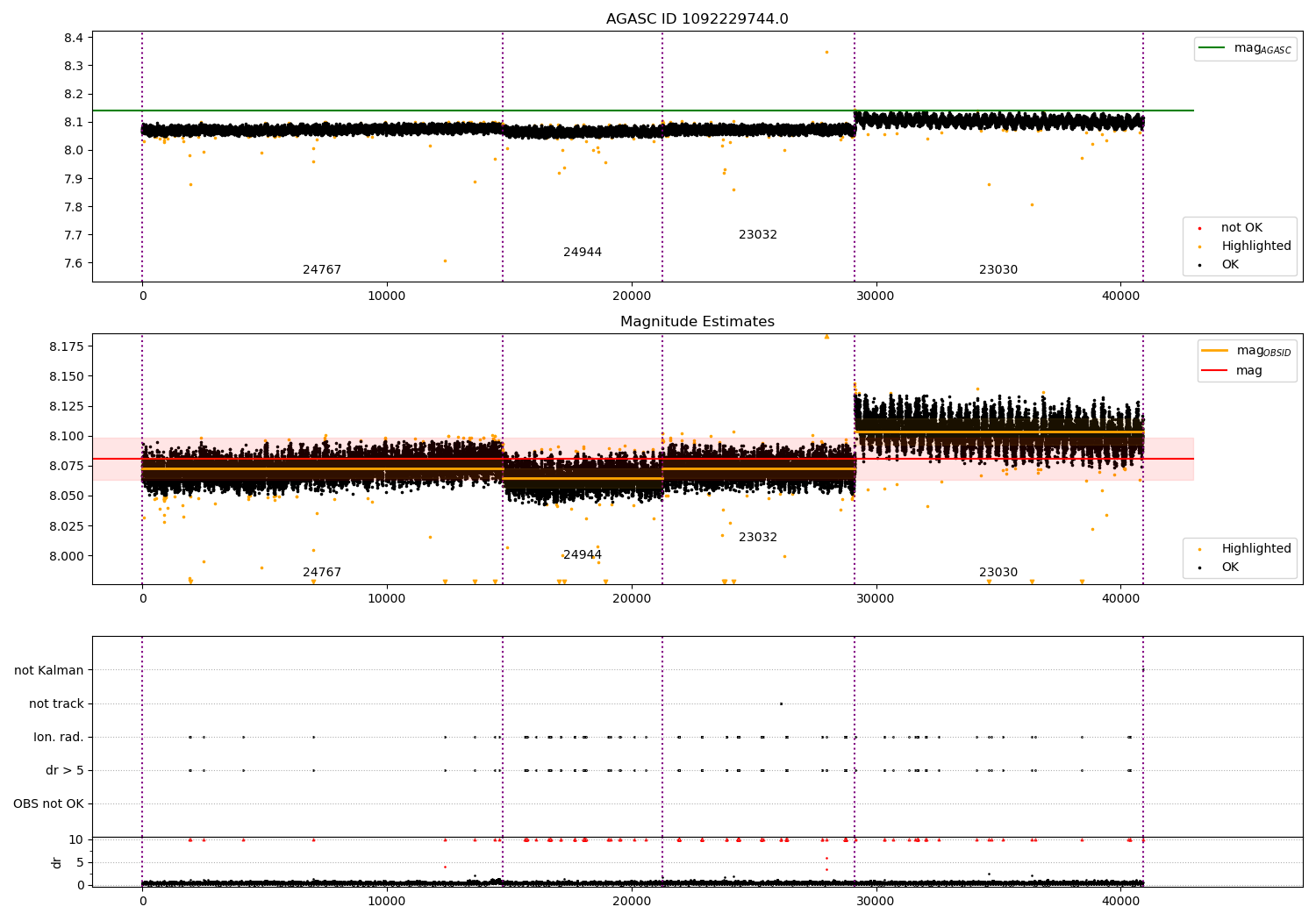Click the 'dr > 5' axis label
The height and width of the screenshot is (921, 1316).
[x=65, y=771]
